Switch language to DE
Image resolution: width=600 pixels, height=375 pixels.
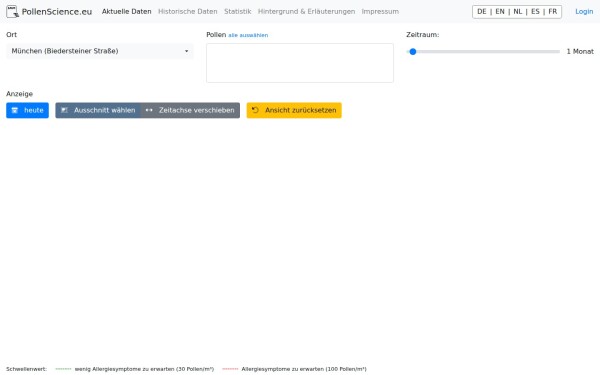(x=482, y=11)
